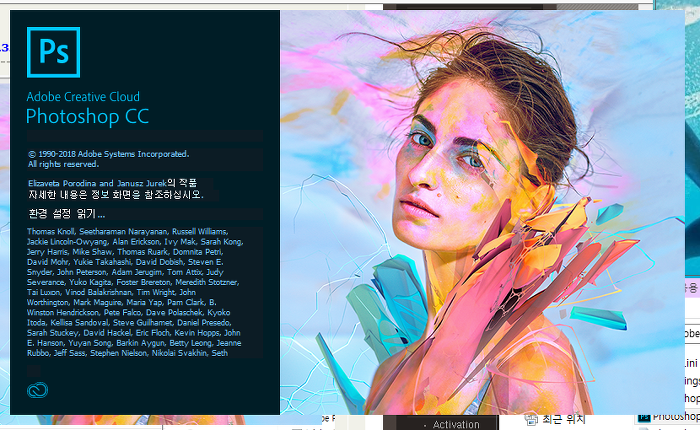This screenshot has height=430, width=700.
Task: Open '최근 위치' in the background file dialog
Action: pos(563,419)
